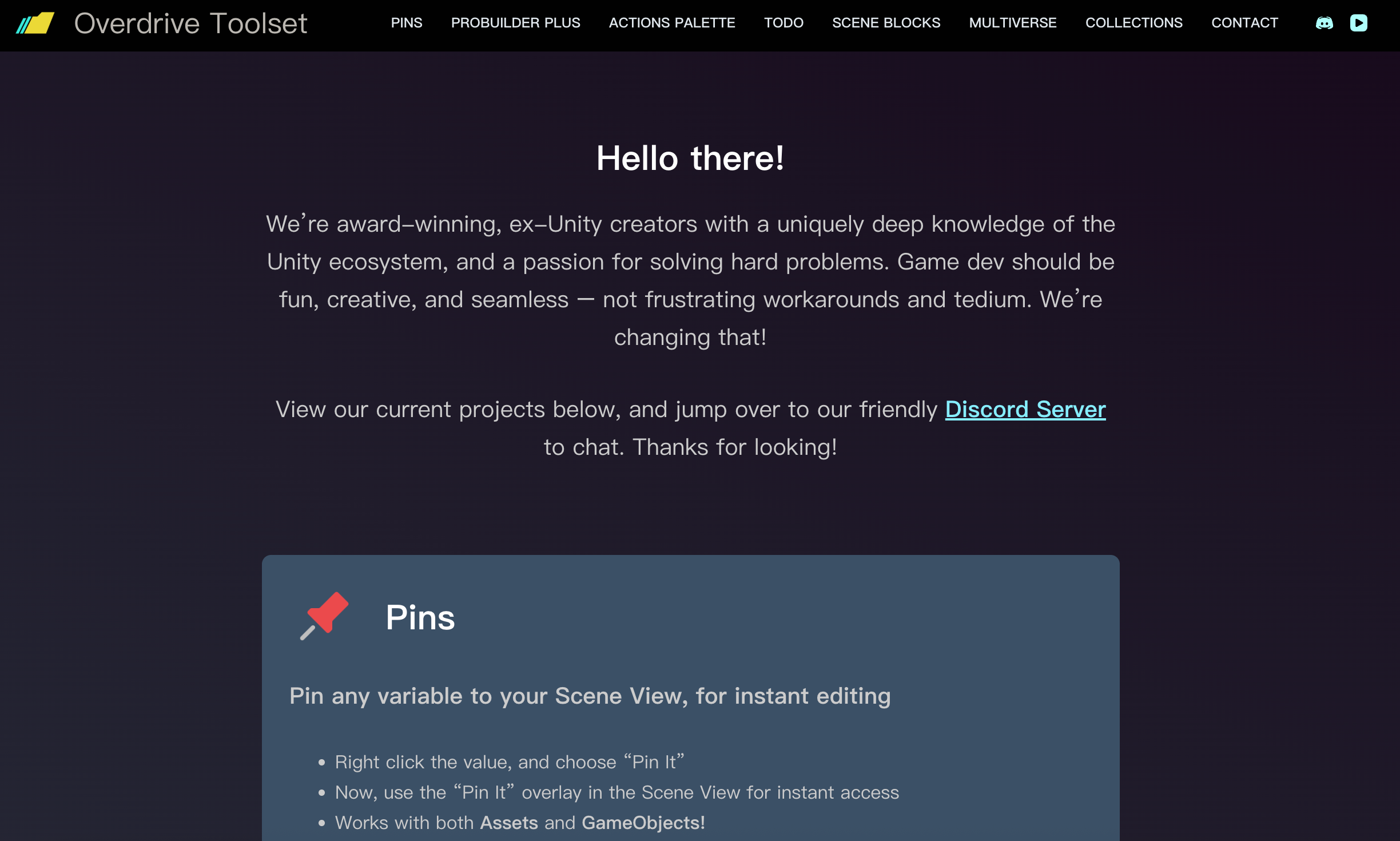Screen dimensions: 1400x841
Task: Open the Multiverse nav item
Action: pos(1013,23)
